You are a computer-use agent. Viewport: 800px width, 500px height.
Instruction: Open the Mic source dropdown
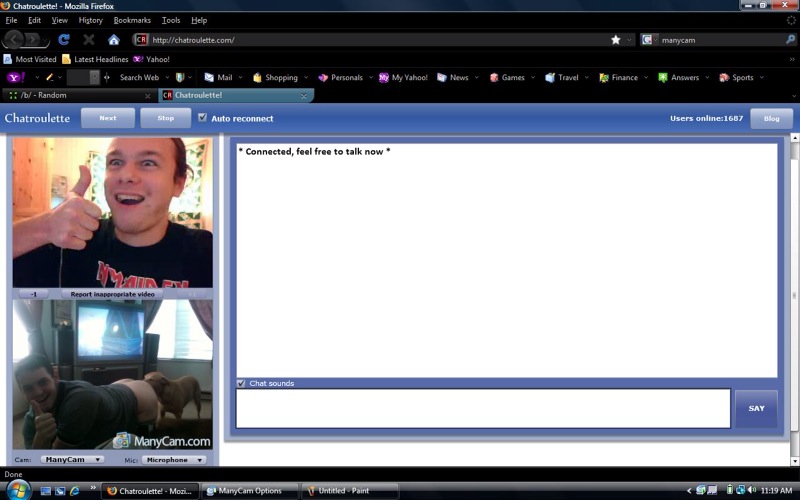tap(173, 460)
